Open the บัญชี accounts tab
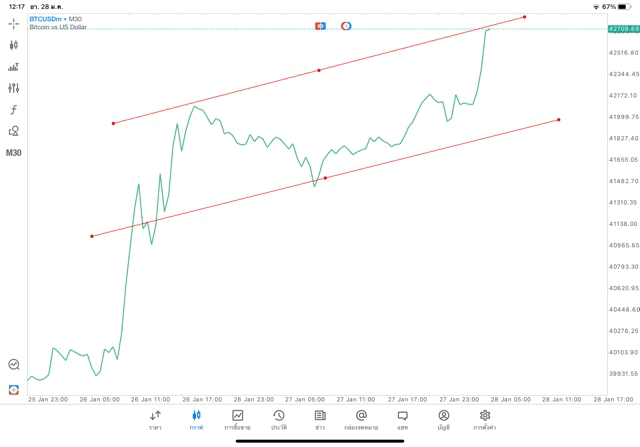This screenshot has height=447, width=640. (443, 420)
